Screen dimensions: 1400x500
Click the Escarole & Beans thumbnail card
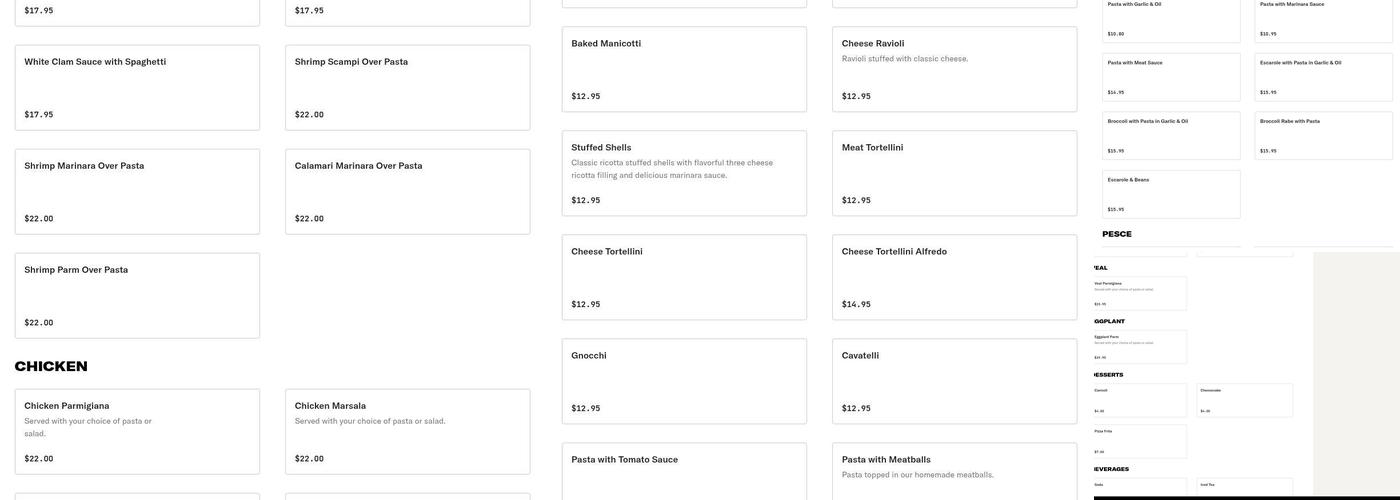(x=1171, y=194)
